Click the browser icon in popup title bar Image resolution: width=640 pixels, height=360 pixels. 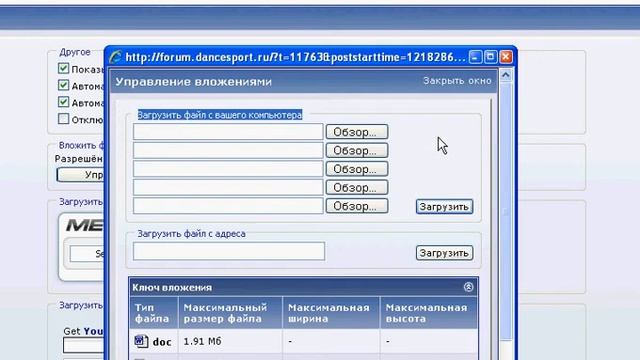(x=116, y=57)
